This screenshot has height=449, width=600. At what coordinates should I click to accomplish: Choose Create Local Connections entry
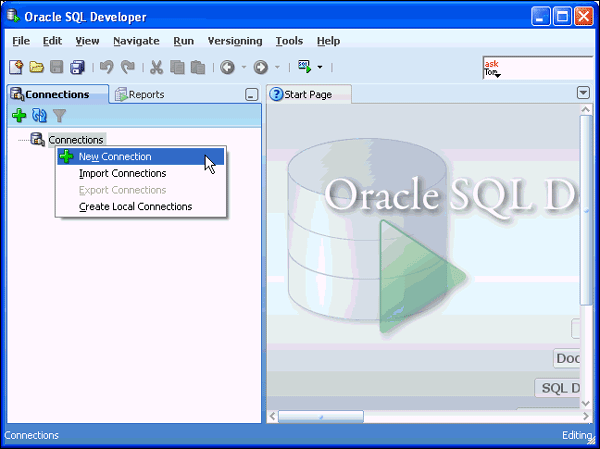tap(140, 207)
